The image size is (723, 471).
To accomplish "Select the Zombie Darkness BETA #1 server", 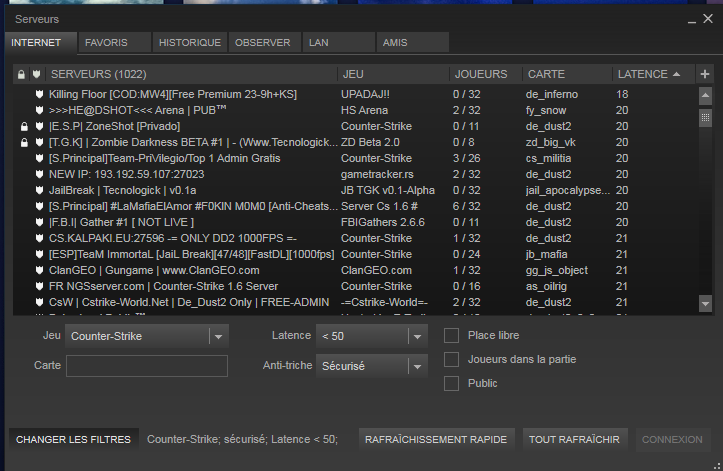I will pos(193,143).
